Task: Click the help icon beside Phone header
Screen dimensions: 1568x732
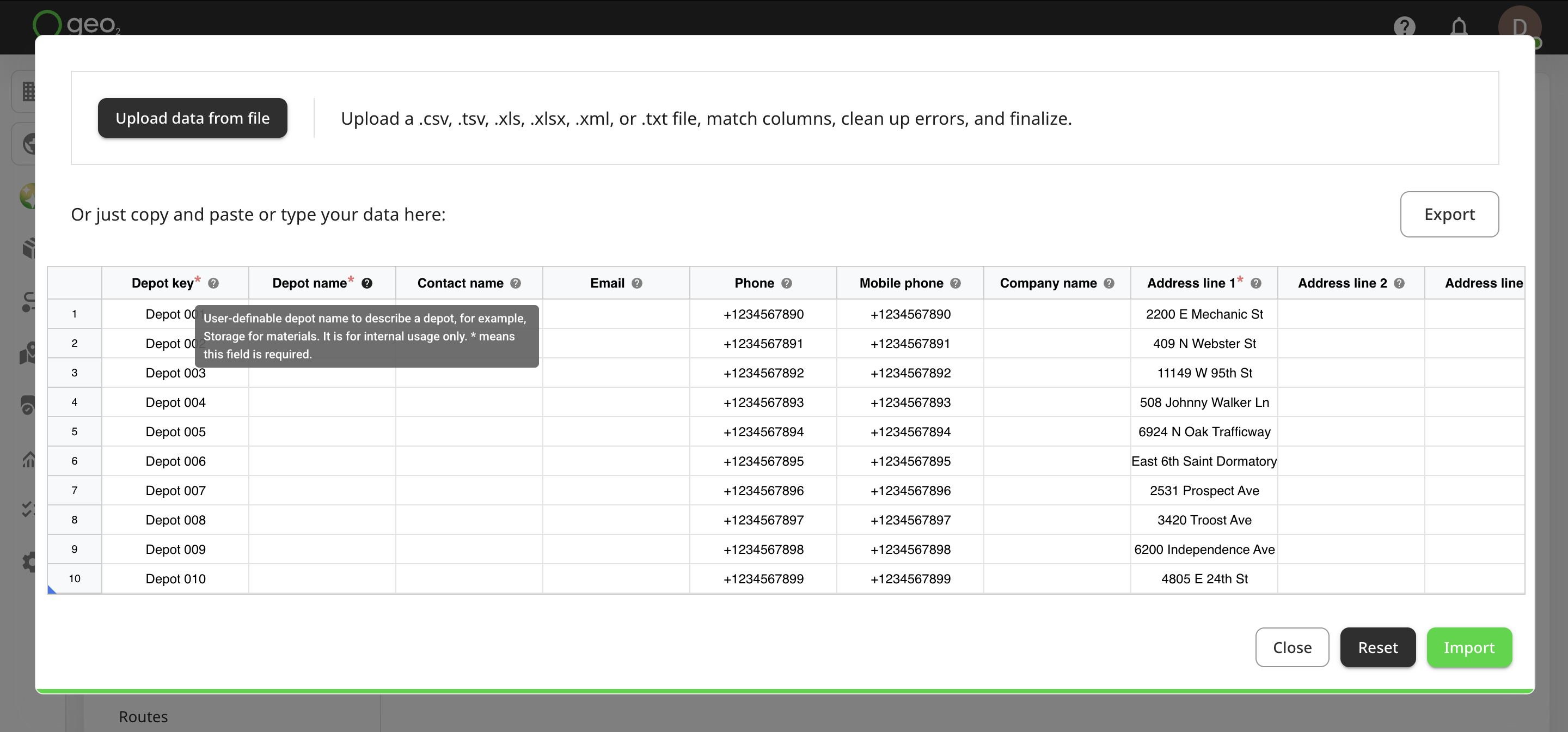Action: pyautogui.click(x=786, y=283)
